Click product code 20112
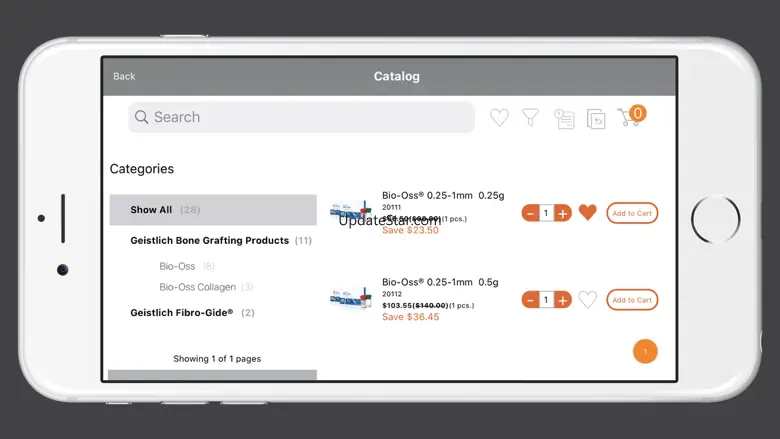Screen dimensions: 780x439 [391, 294]
